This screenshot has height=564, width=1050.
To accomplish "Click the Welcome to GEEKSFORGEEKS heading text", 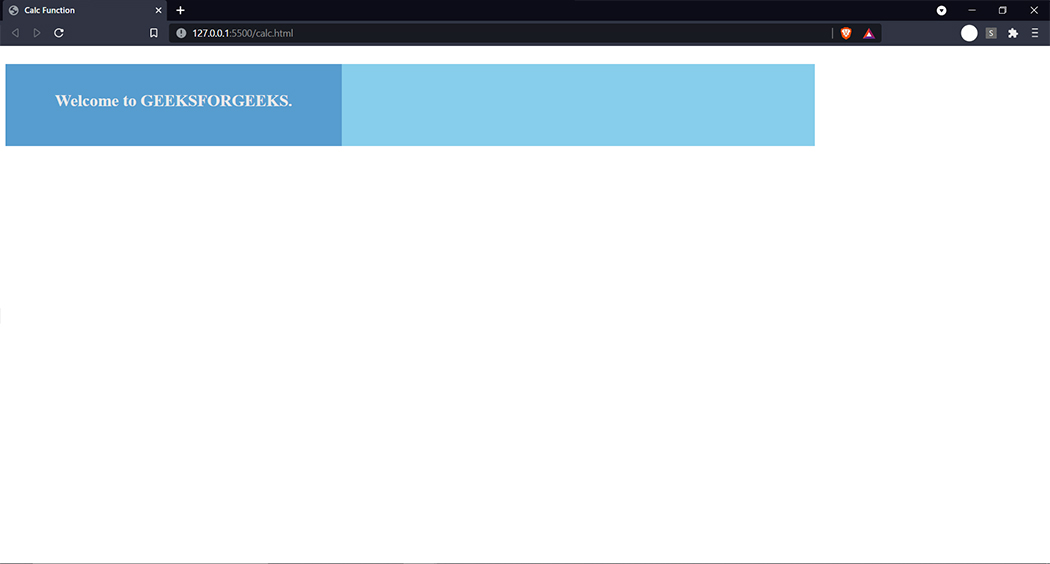I will [x=173, y=101].
